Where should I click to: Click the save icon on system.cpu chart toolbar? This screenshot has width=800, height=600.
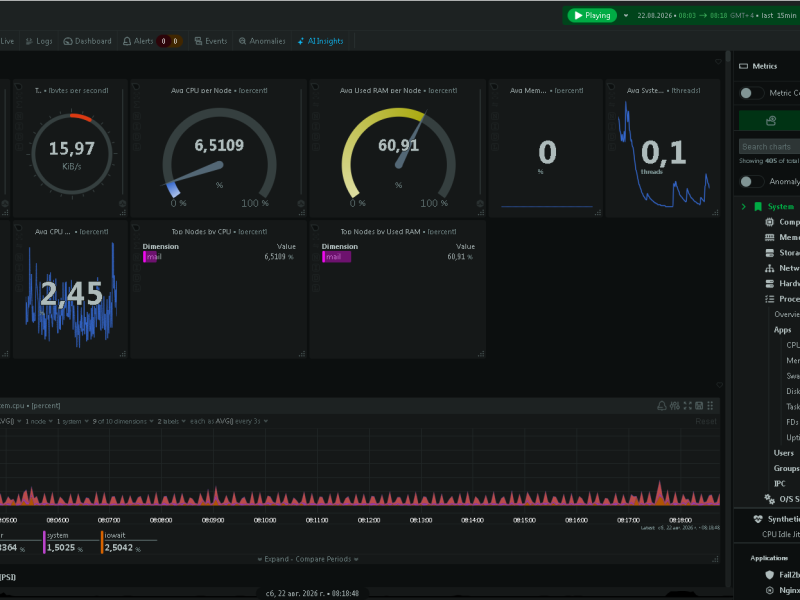click(x=699, y=406)
